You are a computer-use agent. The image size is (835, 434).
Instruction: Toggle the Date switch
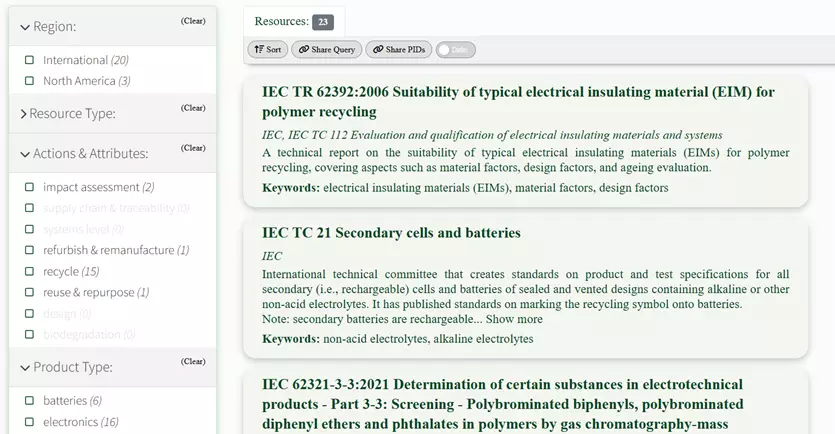(455, 50)
